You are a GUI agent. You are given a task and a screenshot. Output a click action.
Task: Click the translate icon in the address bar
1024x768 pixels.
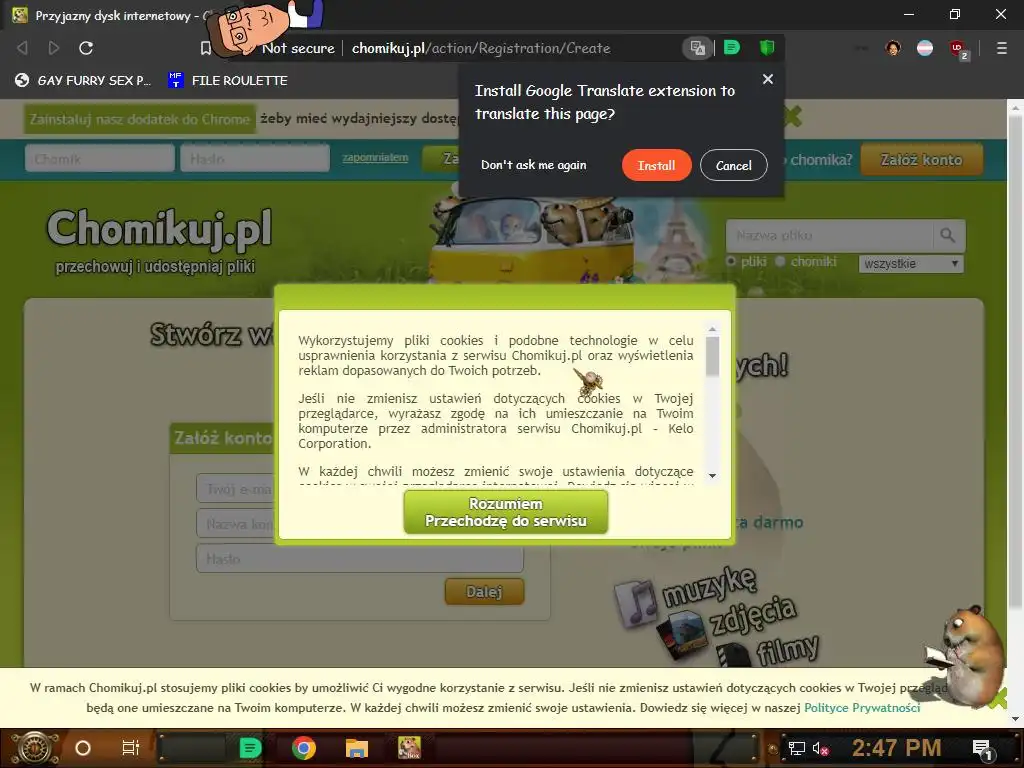point(697,48)
